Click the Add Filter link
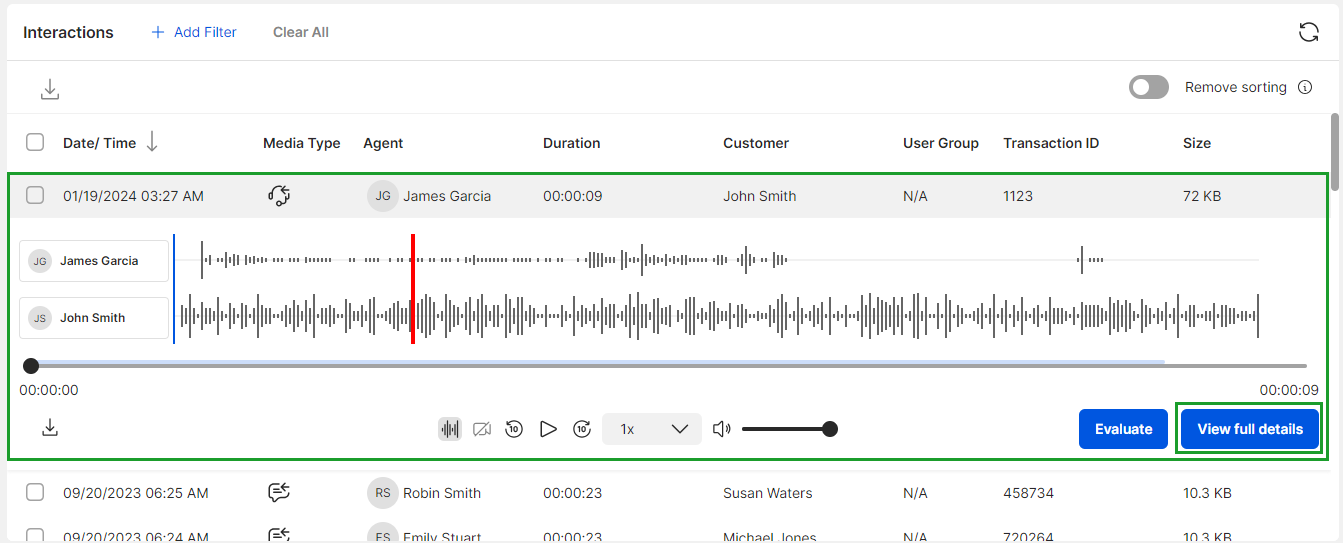 [205, 32]
